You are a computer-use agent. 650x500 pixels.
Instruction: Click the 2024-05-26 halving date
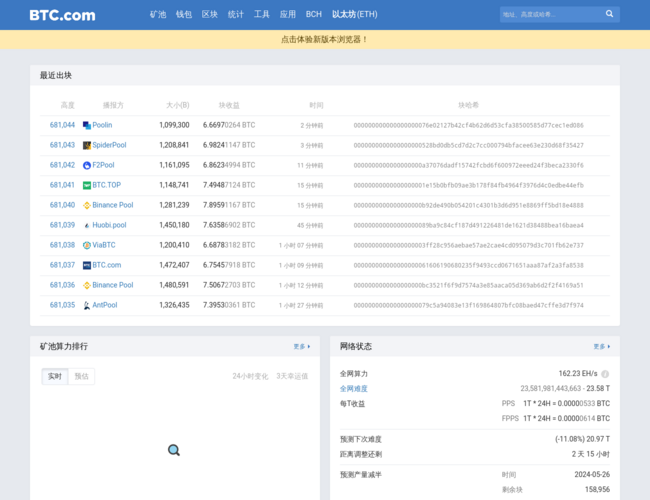pos(592,475)
